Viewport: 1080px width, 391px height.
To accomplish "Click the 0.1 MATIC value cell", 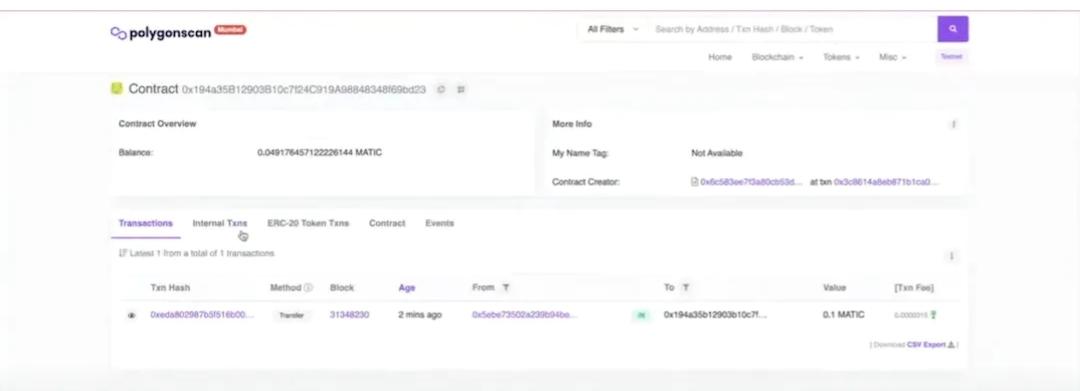I will (843, 315).
